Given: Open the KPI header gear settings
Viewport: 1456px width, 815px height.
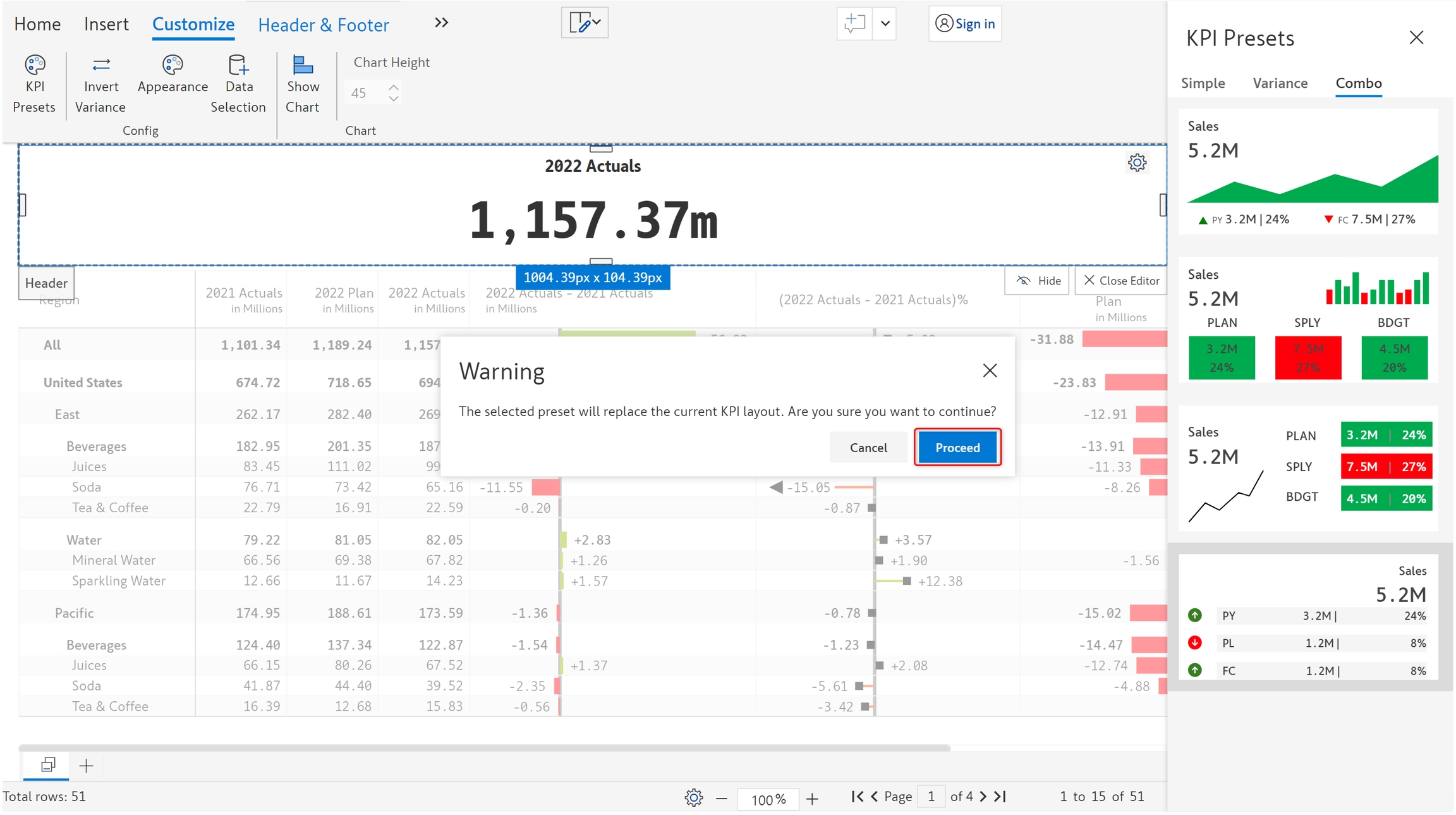Looking at the screenshot, I should click(x=1137, y=163).
